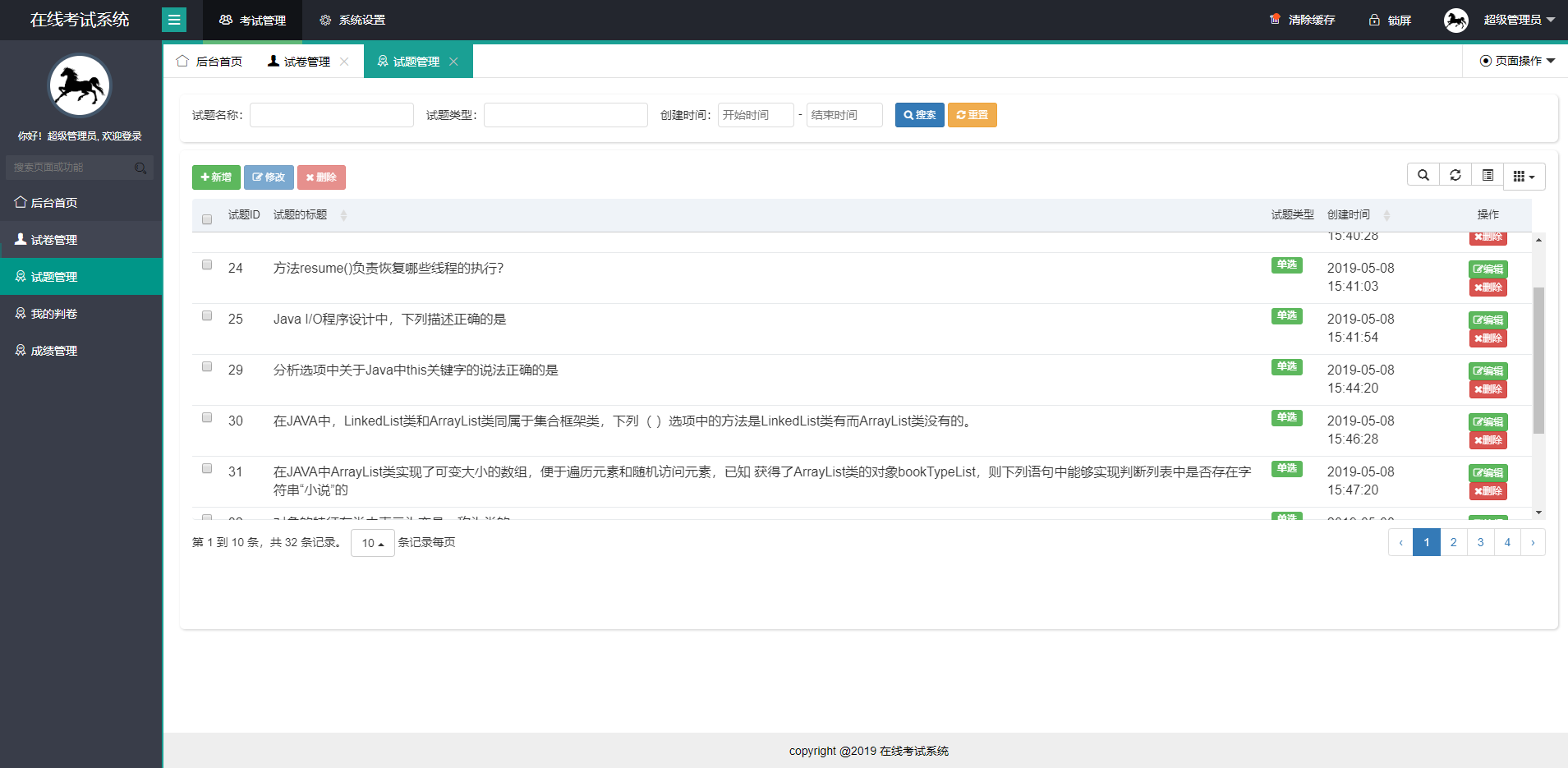Click 编辑 for question ID 29

pyautogui.click(x=1488, y=371)
